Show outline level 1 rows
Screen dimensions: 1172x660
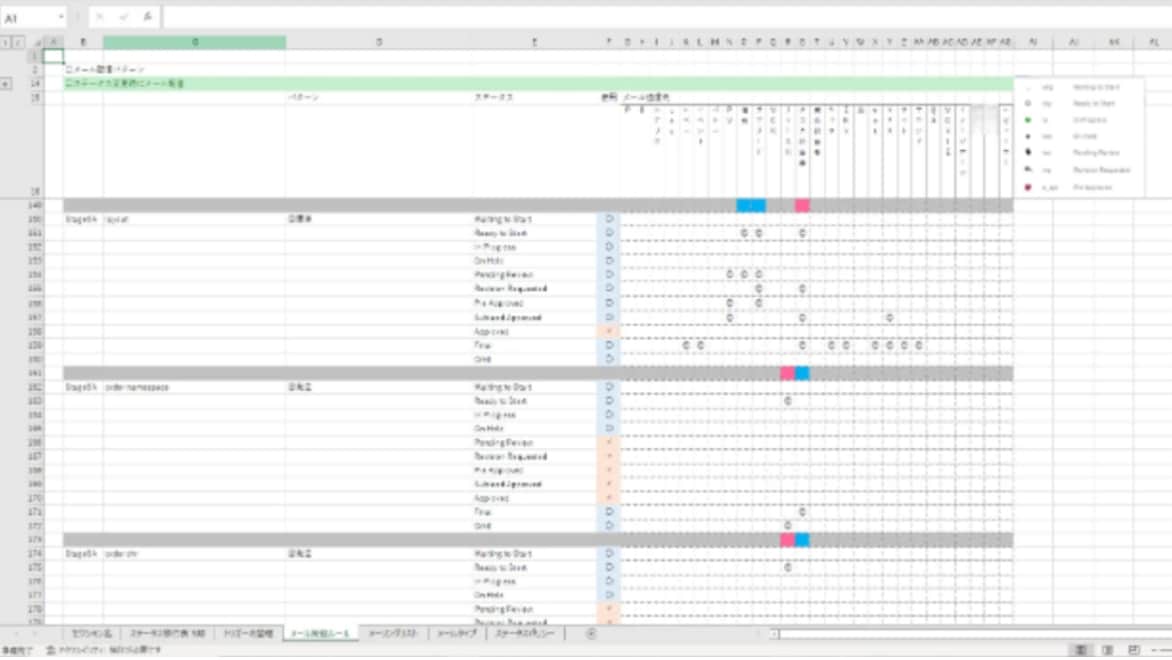5,43
